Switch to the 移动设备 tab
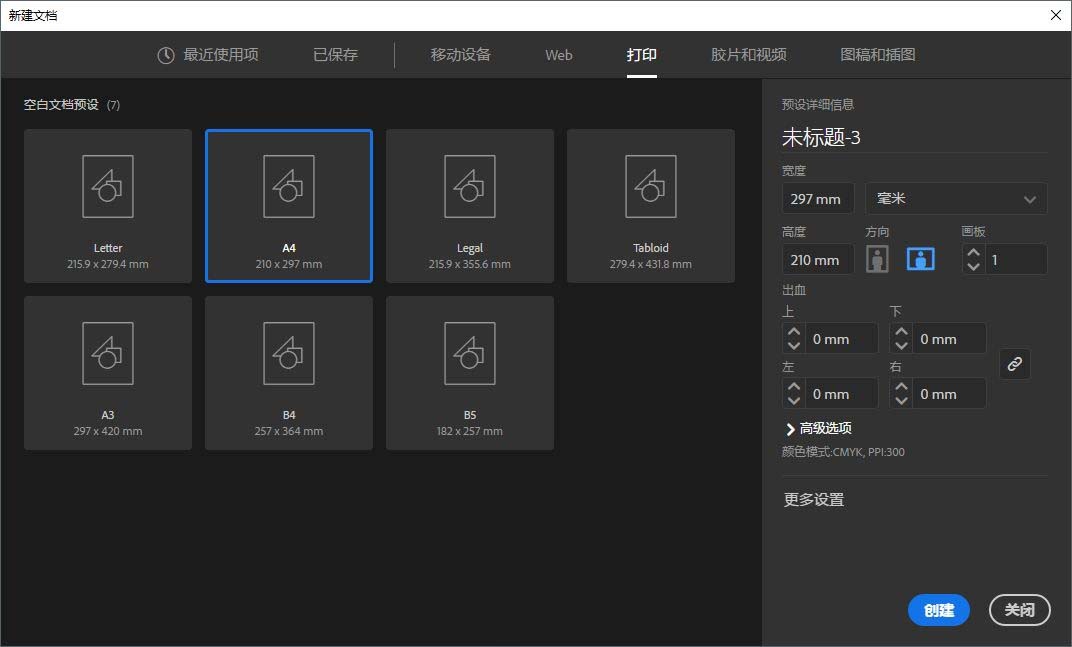The image size is (1072, 647). pyautogui.click(x=460, y=55)
